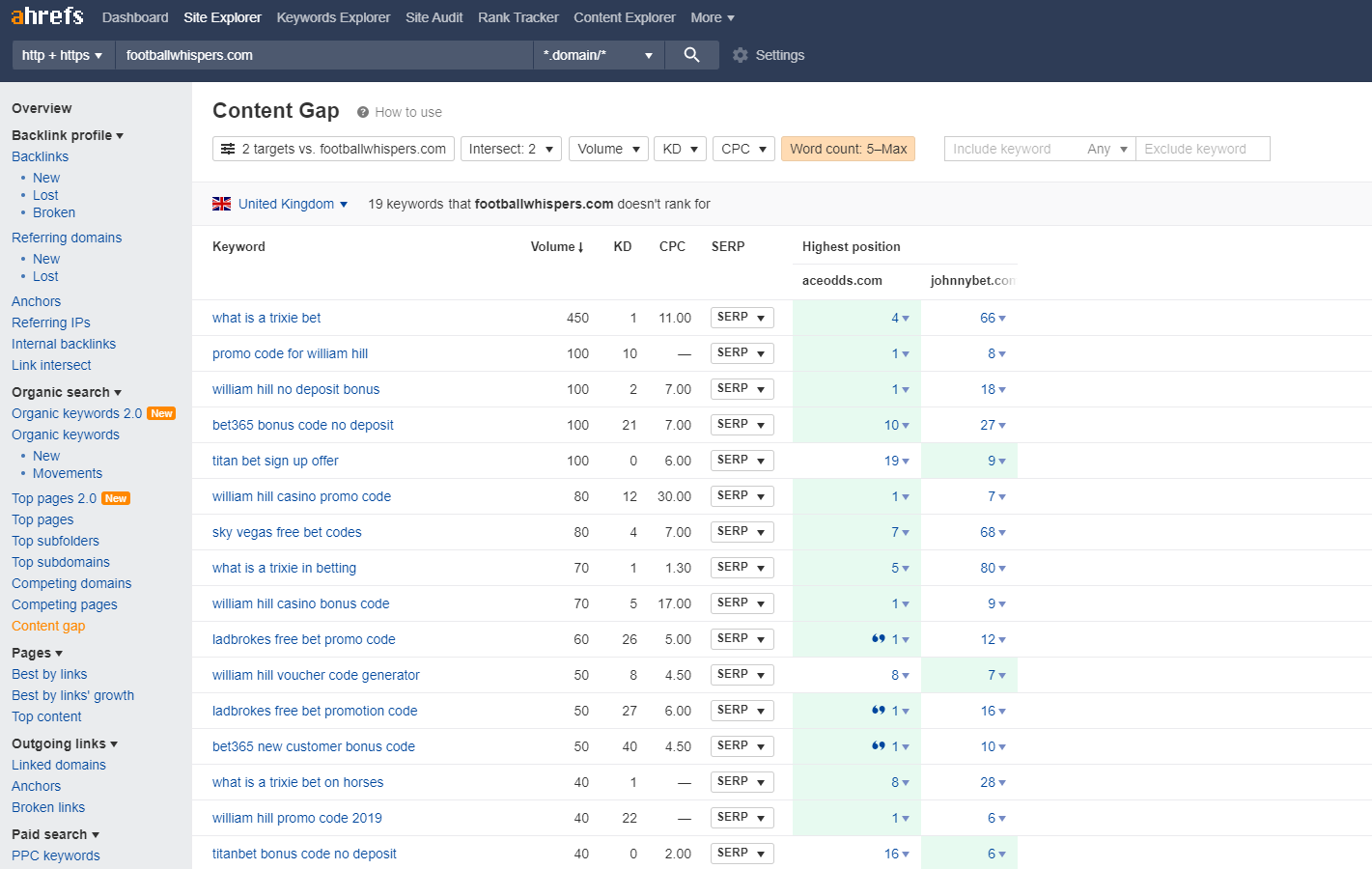Open keyword bet365 bonus code no deposit
1372x869 pixels.
point(303,425)
